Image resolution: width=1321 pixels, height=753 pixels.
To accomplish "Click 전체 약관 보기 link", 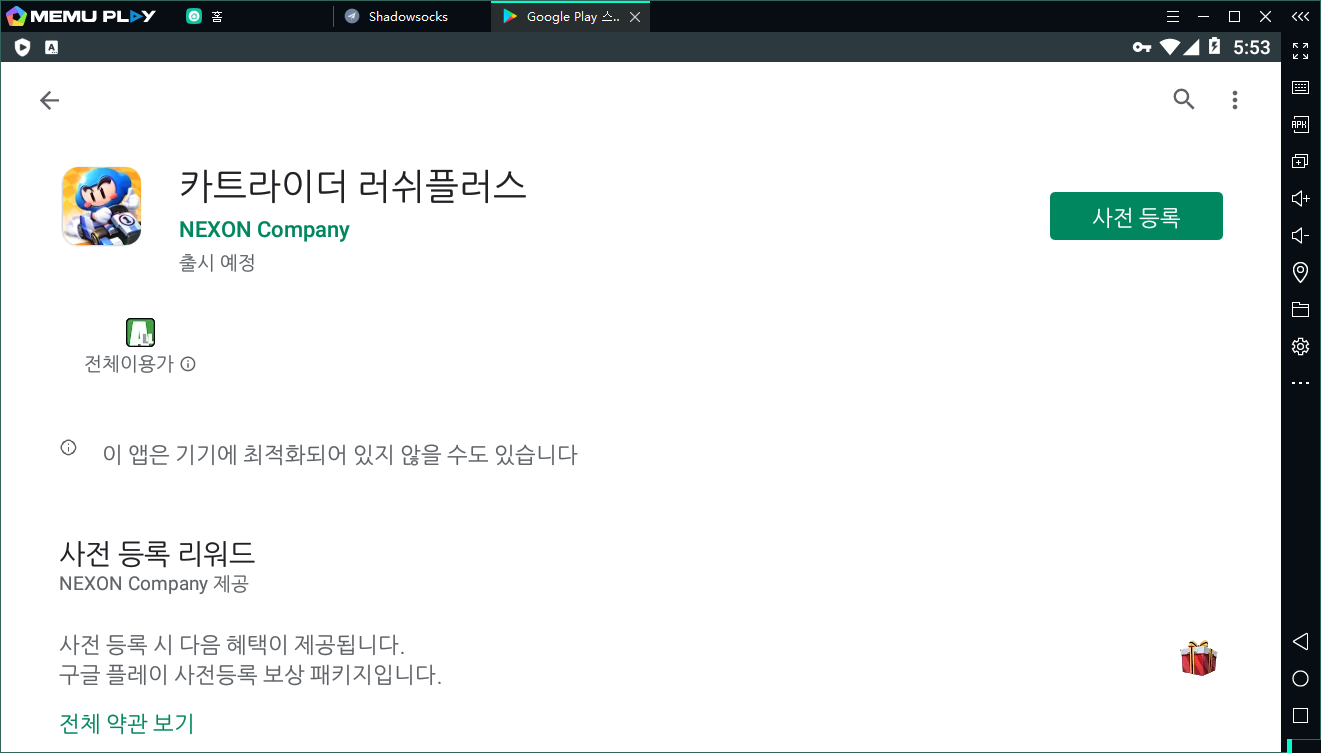I will [126, 723].
